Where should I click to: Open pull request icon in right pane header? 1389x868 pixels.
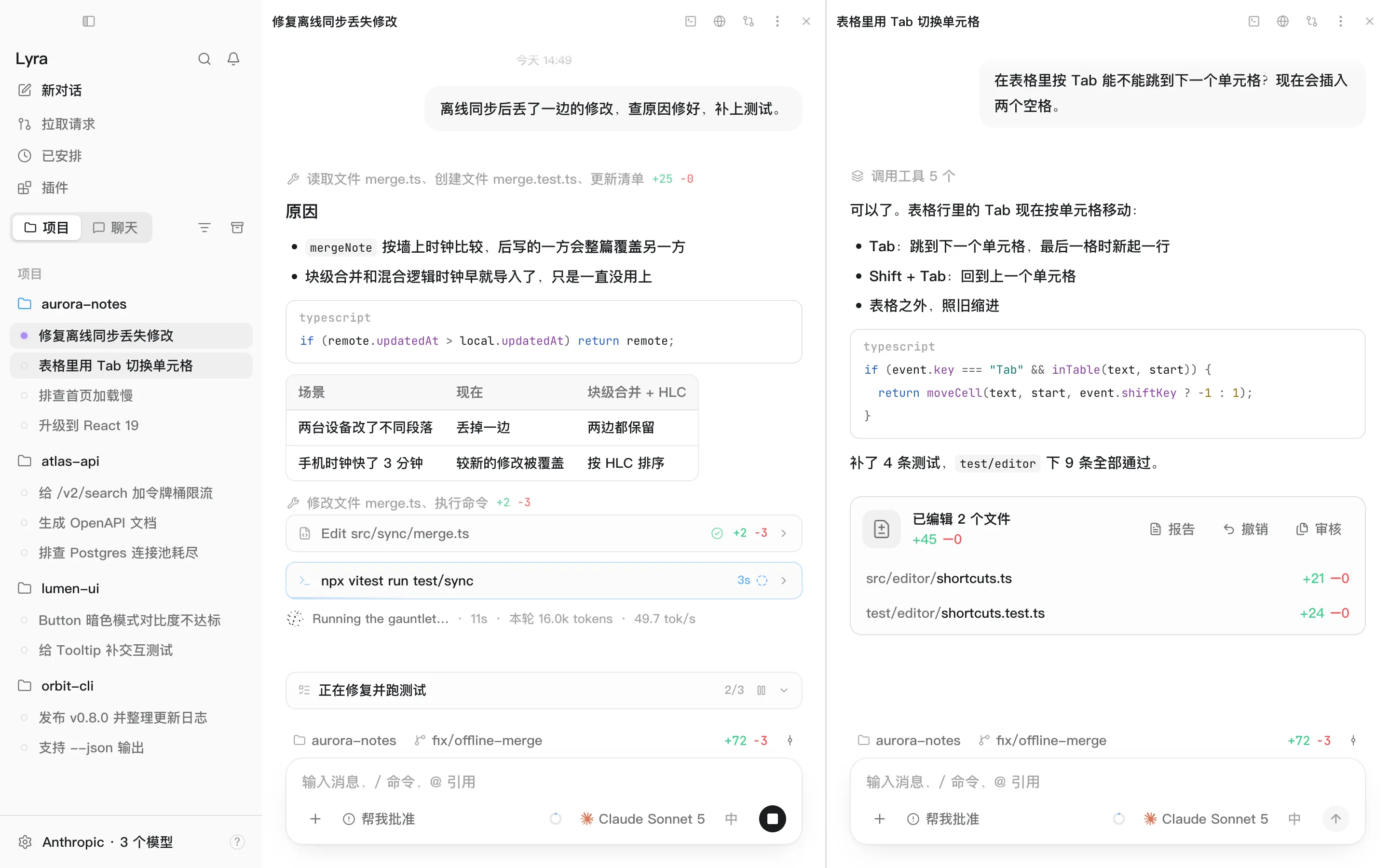(1311, 21)
